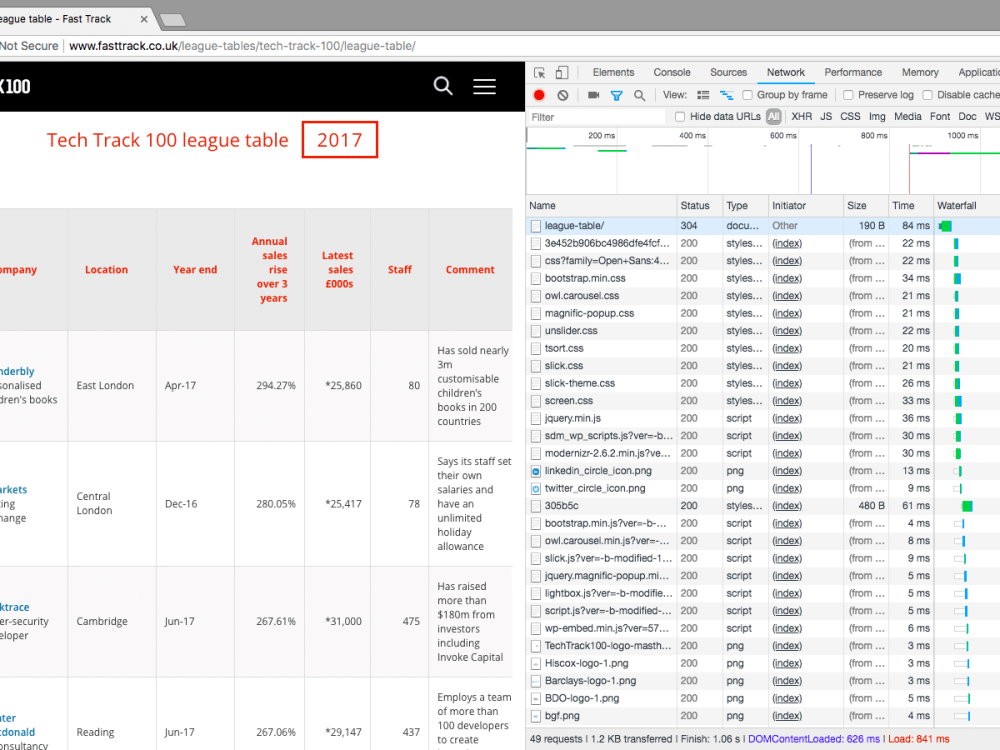Open the hamburger menu on the site
The width and height of the screenshot is (1000, 750).
[x=484, y=86]
